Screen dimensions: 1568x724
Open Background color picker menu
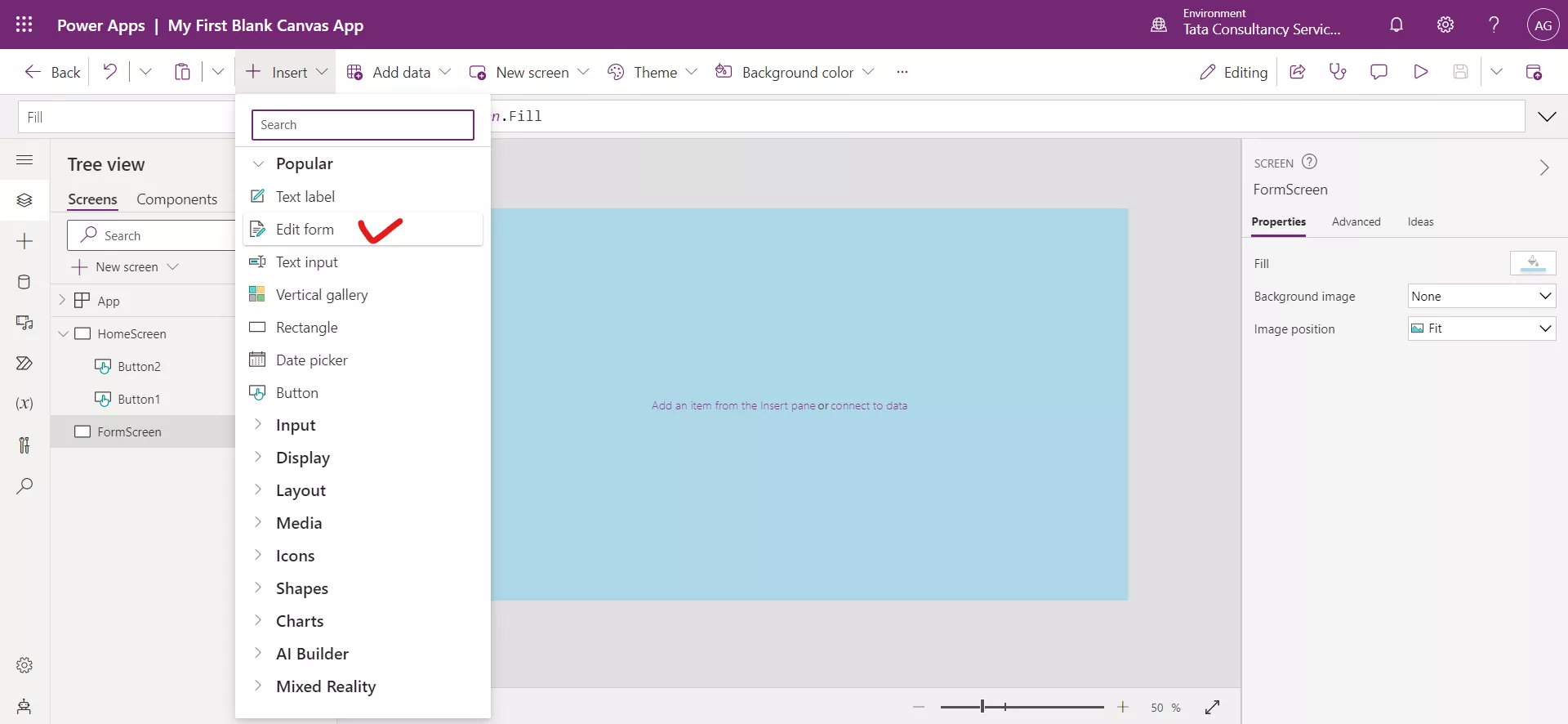[x=795, y=72]
